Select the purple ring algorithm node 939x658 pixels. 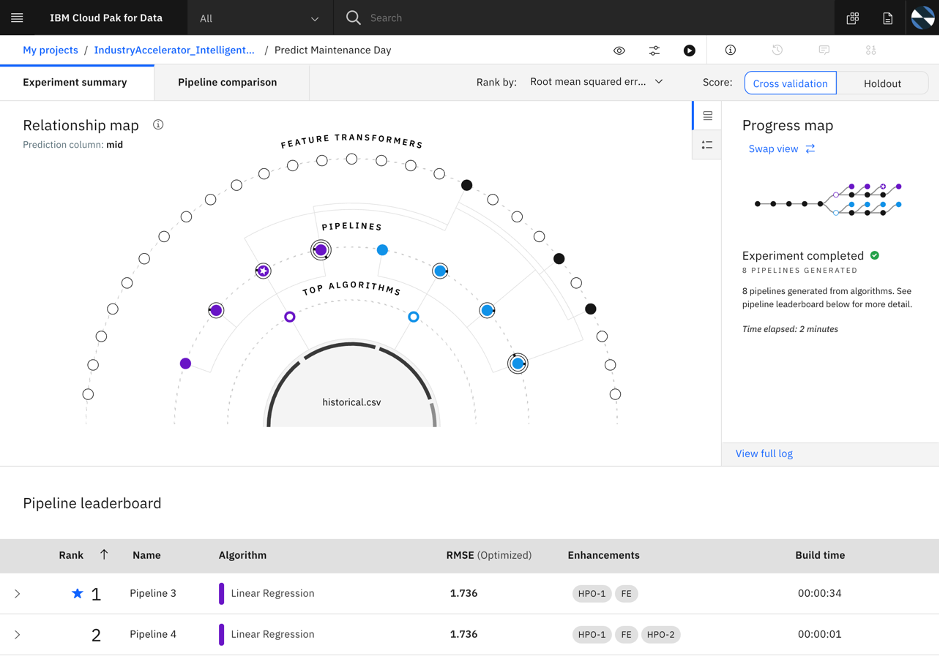point(290,317)
